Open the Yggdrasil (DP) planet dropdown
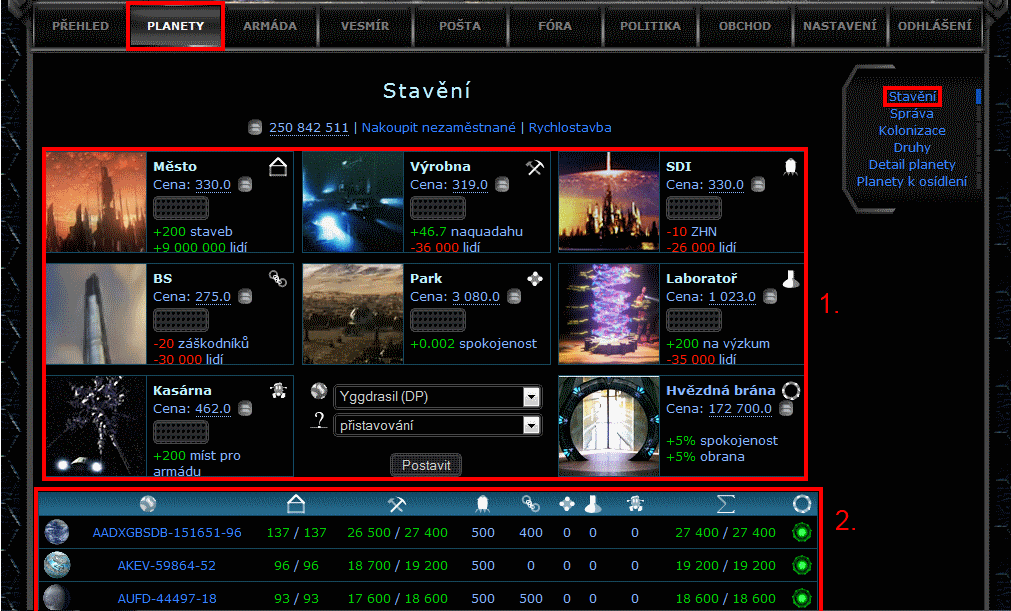 [531, 397]
